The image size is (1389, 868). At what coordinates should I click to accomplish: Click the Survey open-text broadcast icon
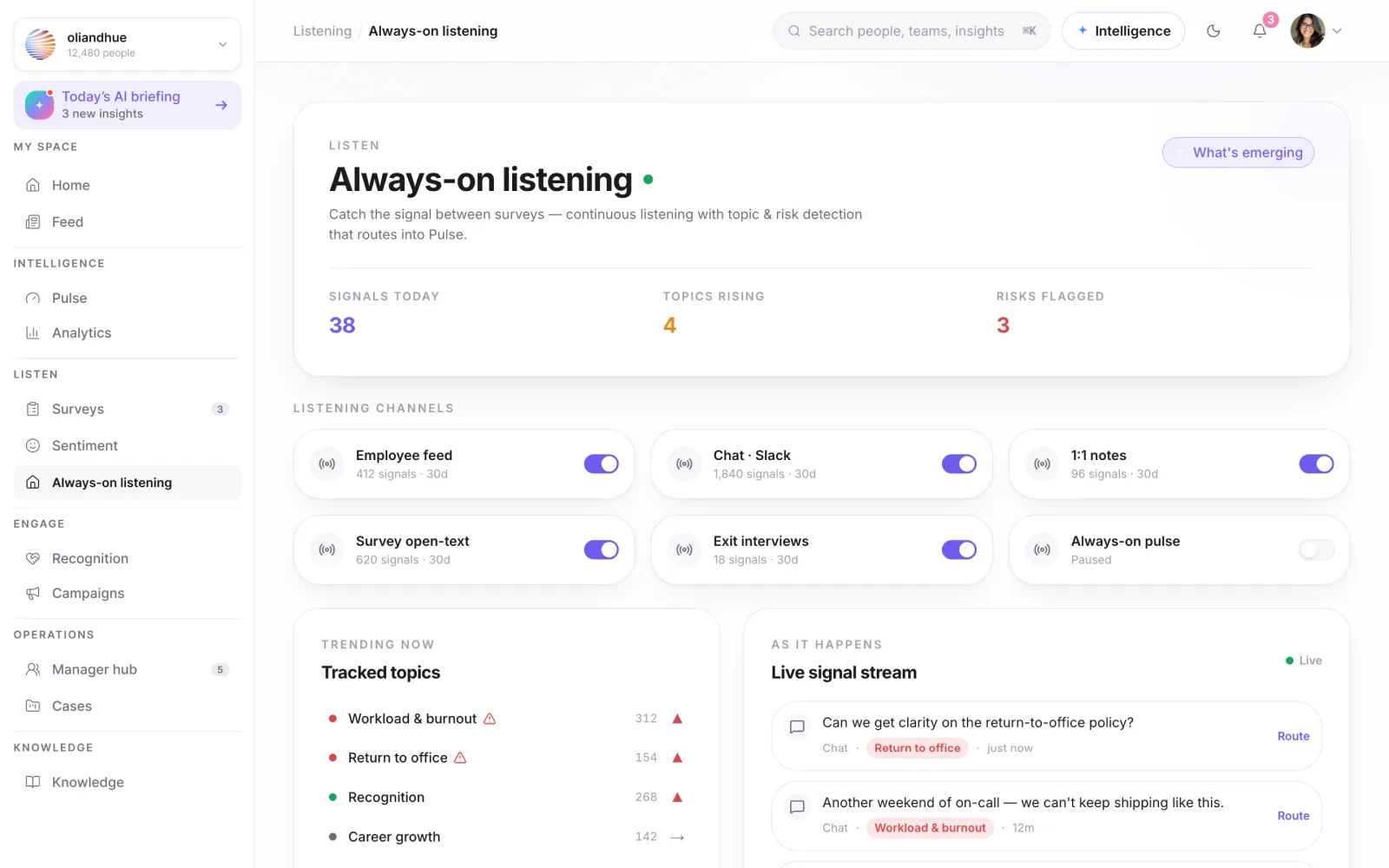click(327, 549)
